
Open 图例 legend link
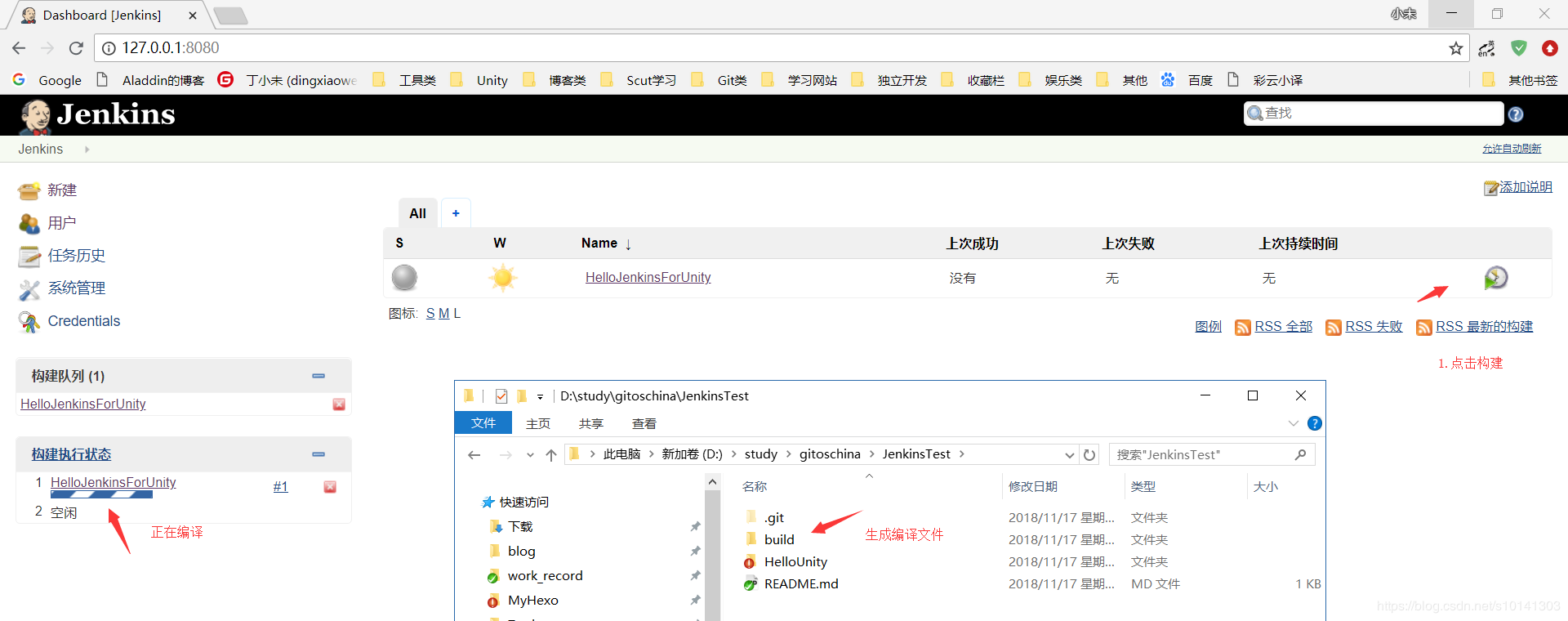point(1208,327)
